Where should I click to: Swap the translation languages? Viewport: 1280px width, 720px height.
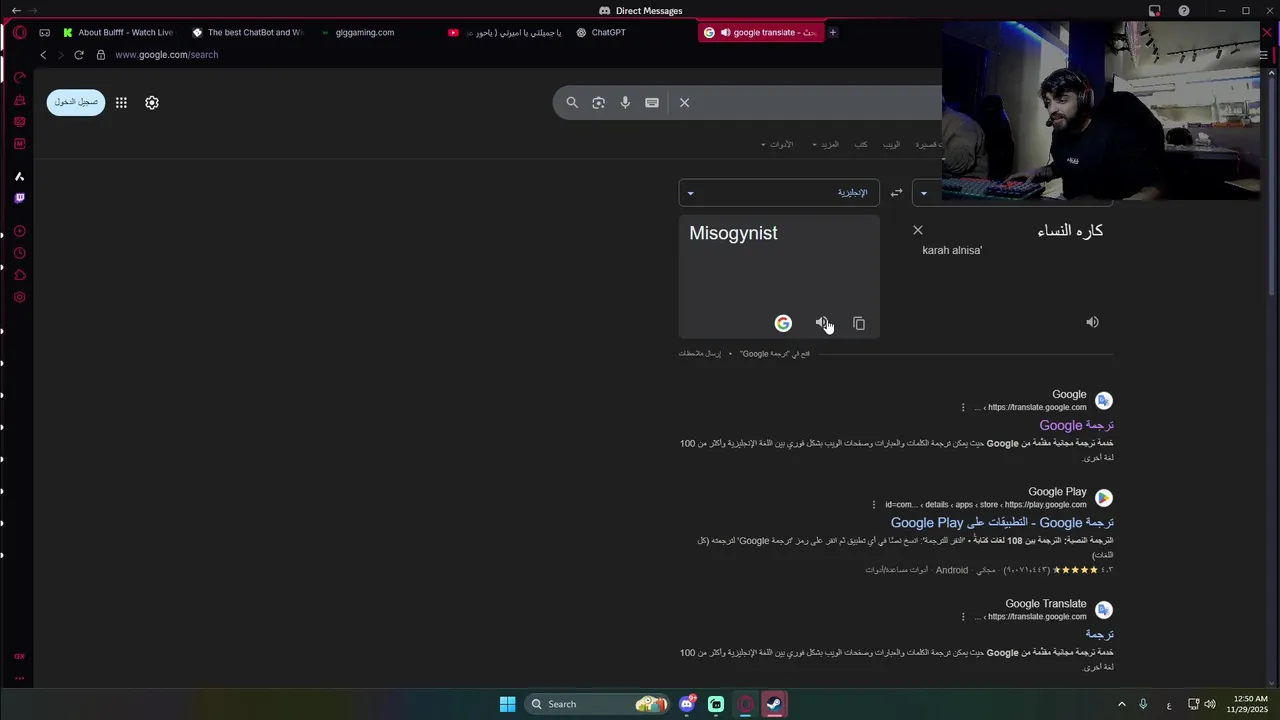896,193
